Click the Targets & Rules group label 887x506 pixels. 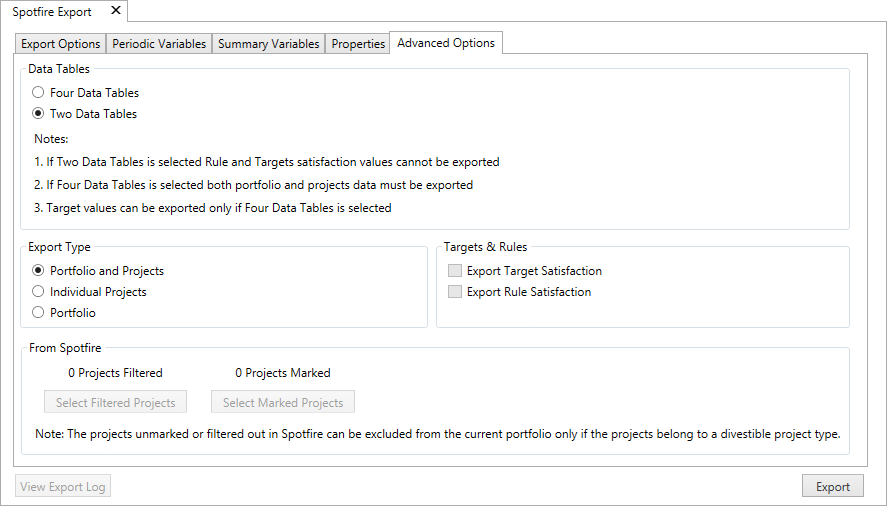[485, 247]
